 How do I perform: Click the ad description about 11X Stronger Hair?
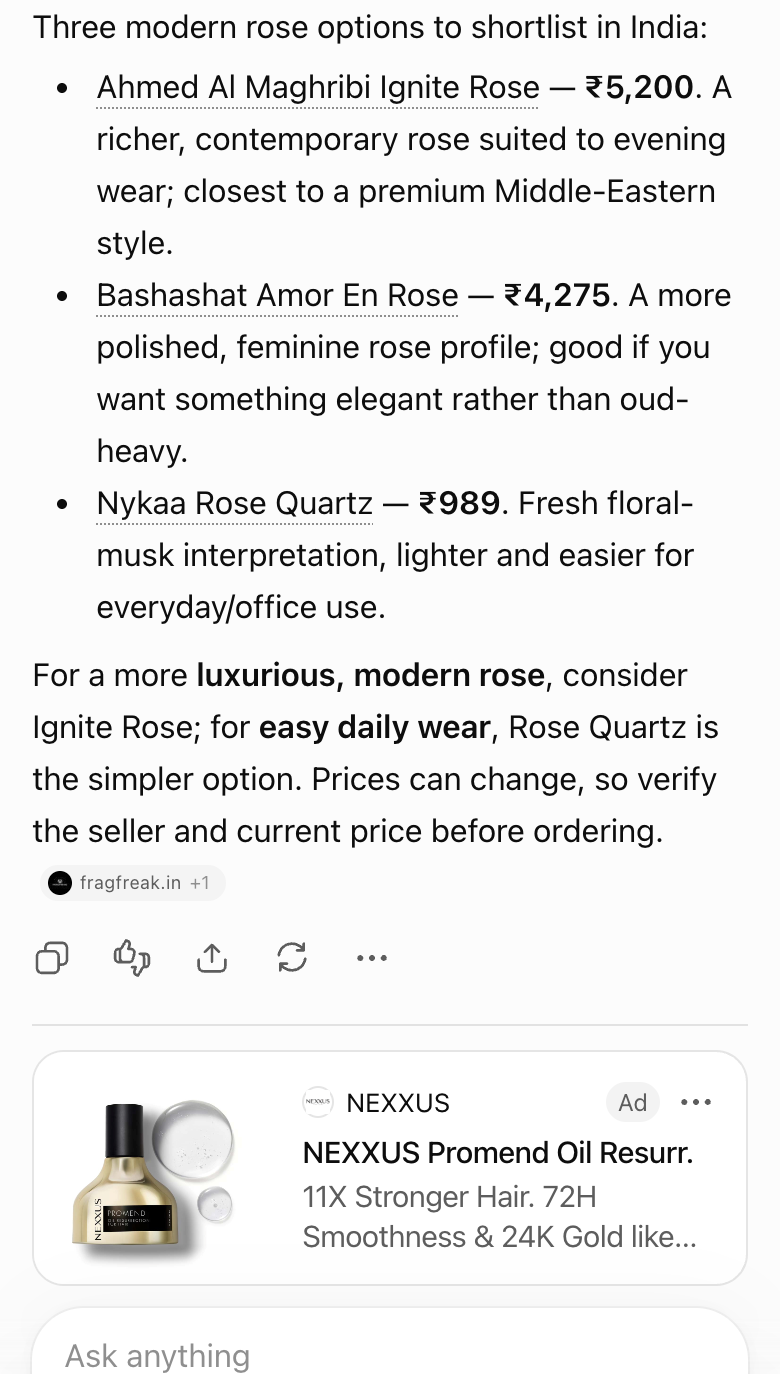pos(500,1217)
